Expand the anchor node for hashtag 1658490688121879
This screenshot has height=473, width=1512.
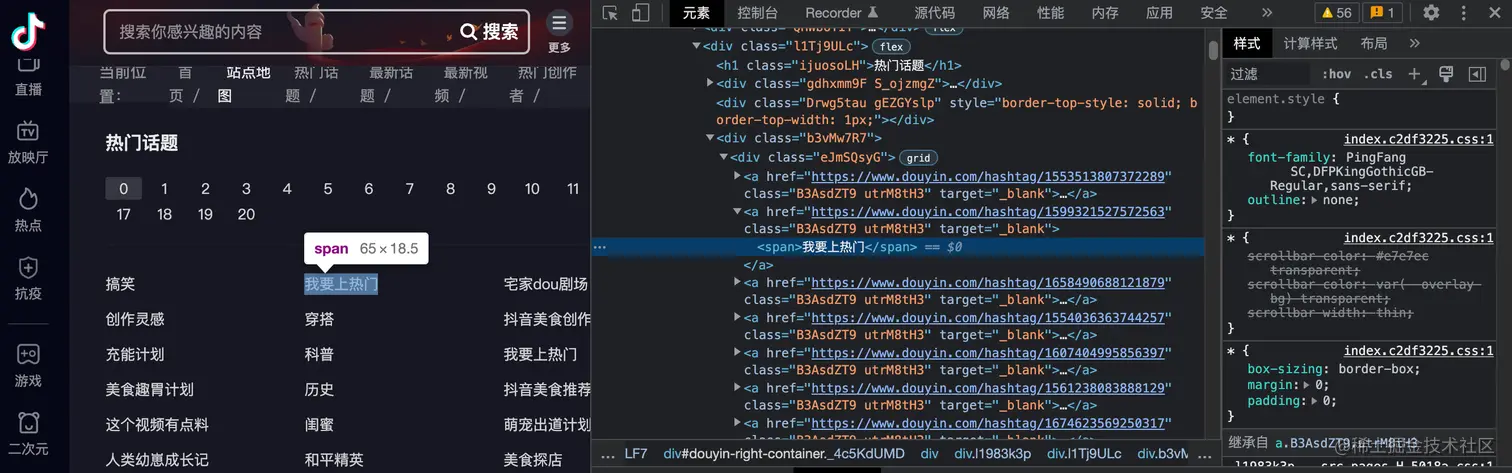pyautogui.click(x=738, y=283)
